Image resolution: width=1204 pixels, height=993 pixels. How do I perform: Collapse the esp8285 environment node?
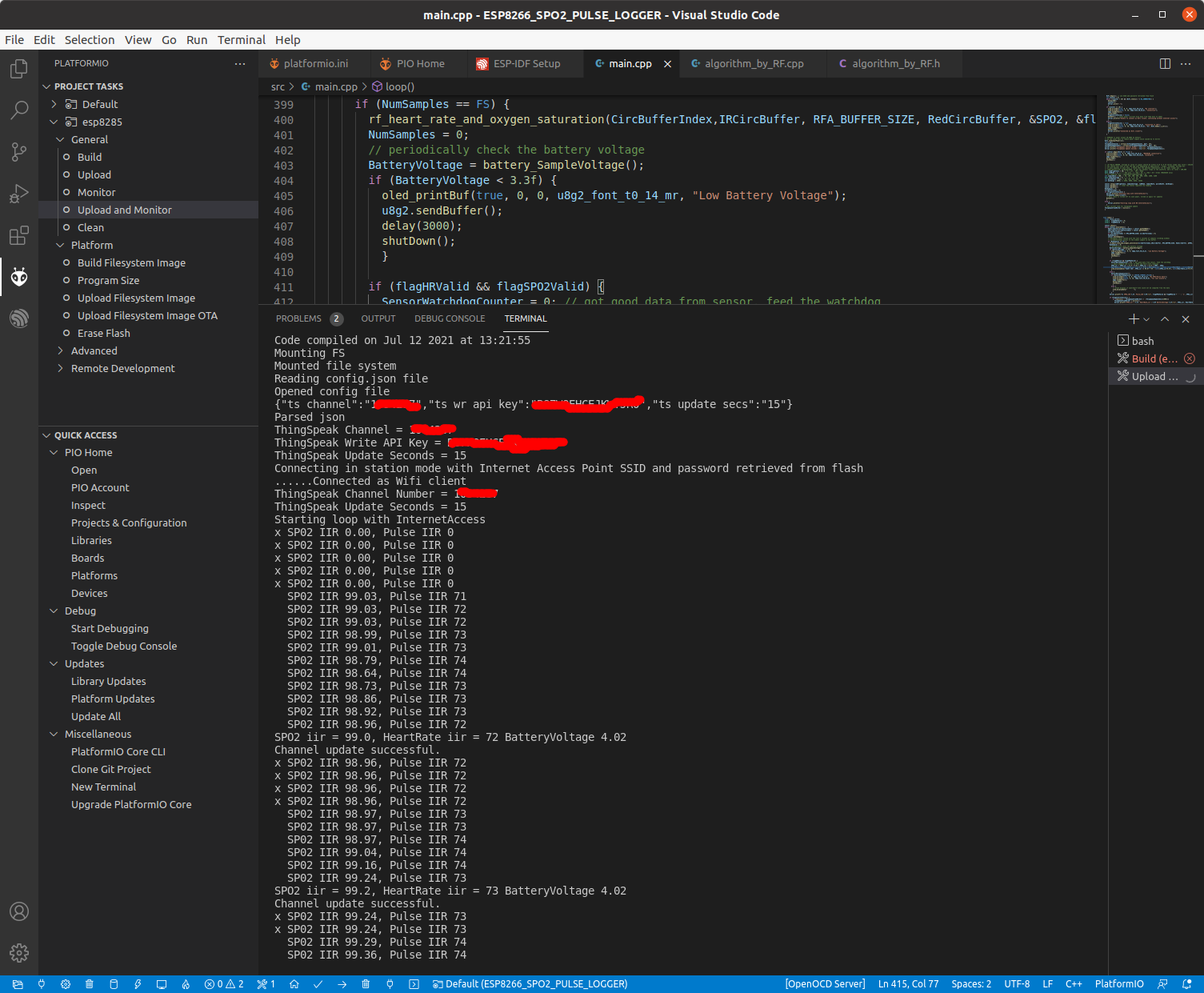pyautogui.click(x=54, y=122)
